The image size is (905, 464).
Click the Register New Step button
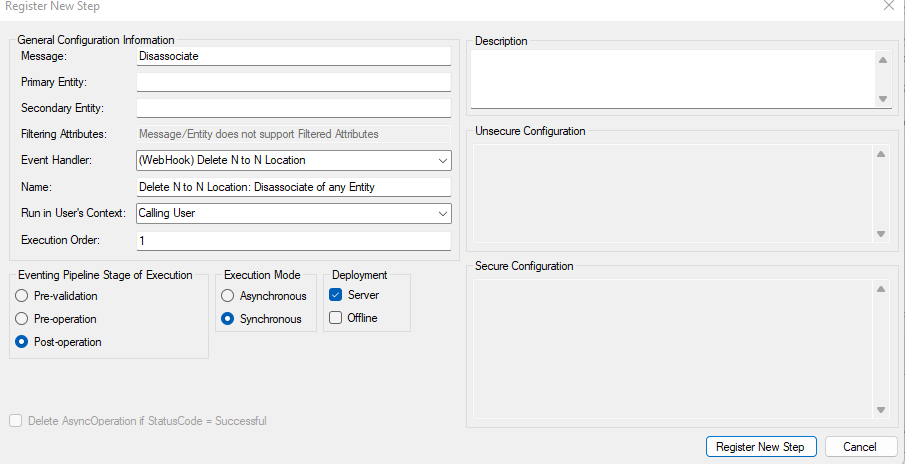(761, 447)
